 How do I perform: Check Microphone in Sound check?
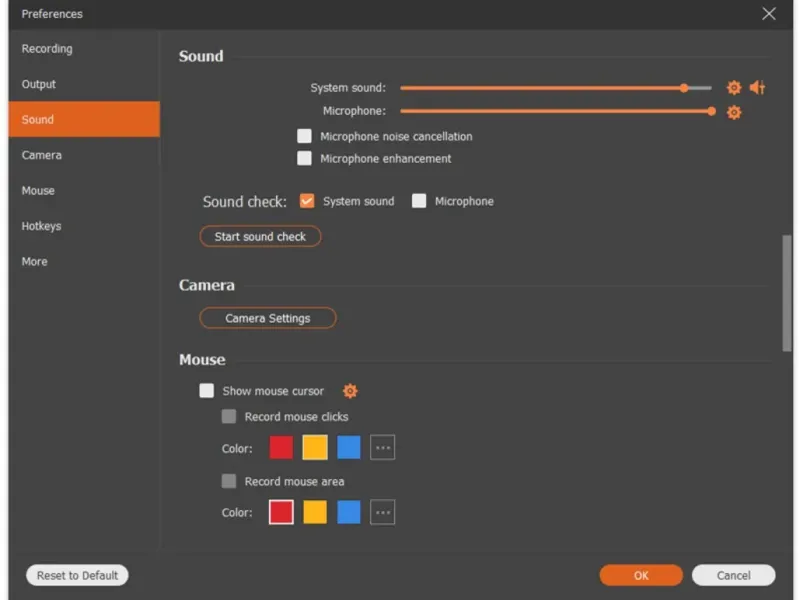(x=419, y=201)
